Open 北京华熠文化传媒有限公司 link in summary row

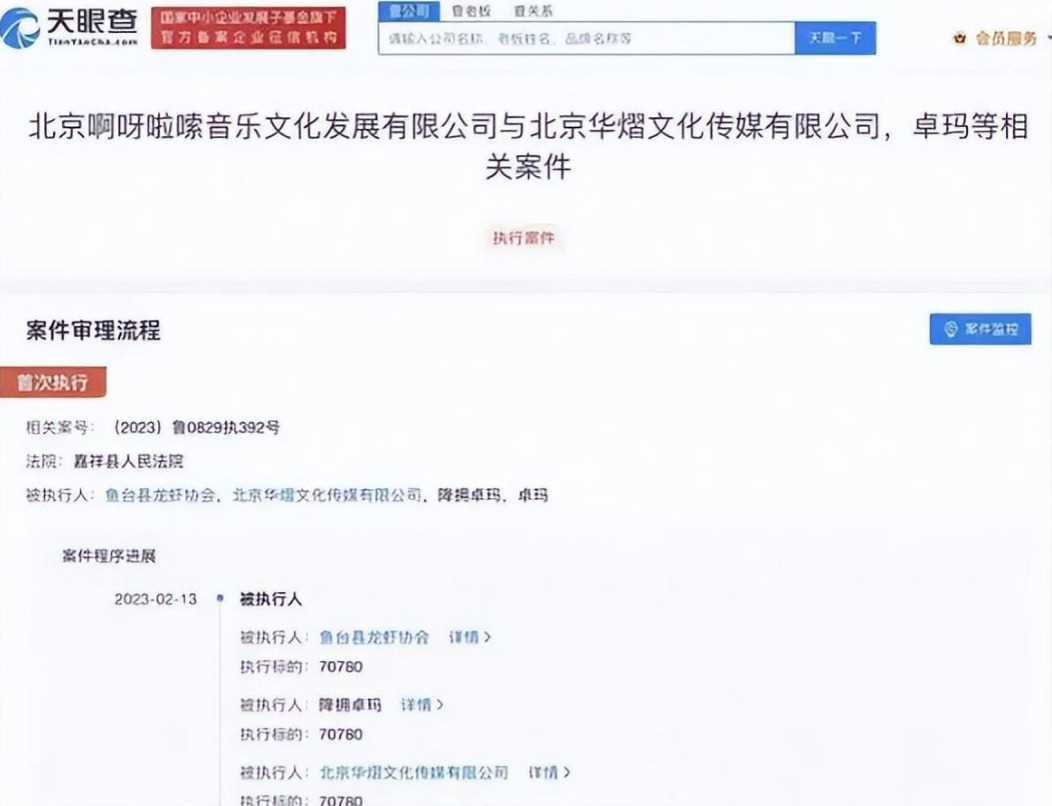coord(326,495)
